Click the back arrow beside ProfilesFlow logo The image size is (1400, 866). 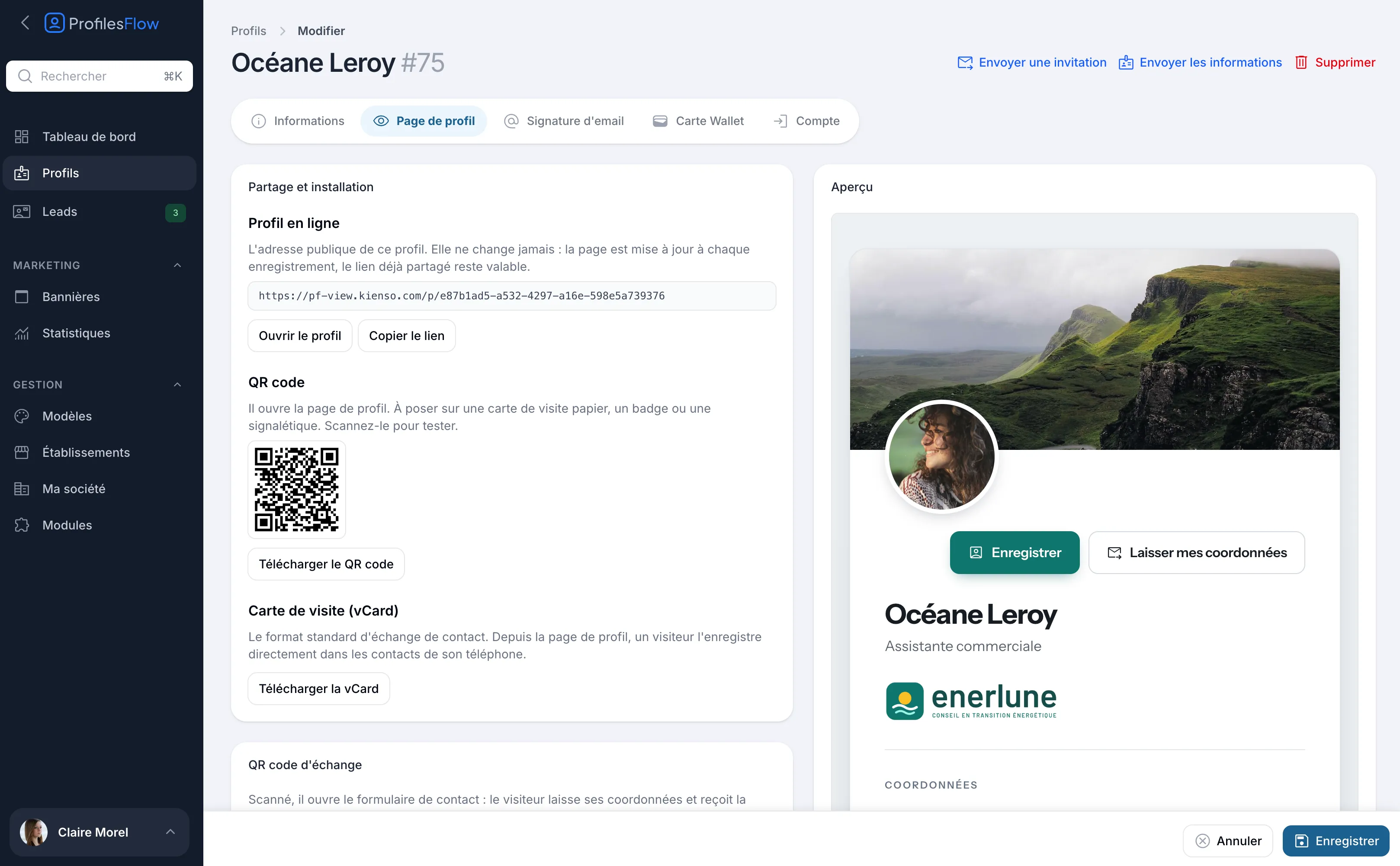click(x=25, y=23)
